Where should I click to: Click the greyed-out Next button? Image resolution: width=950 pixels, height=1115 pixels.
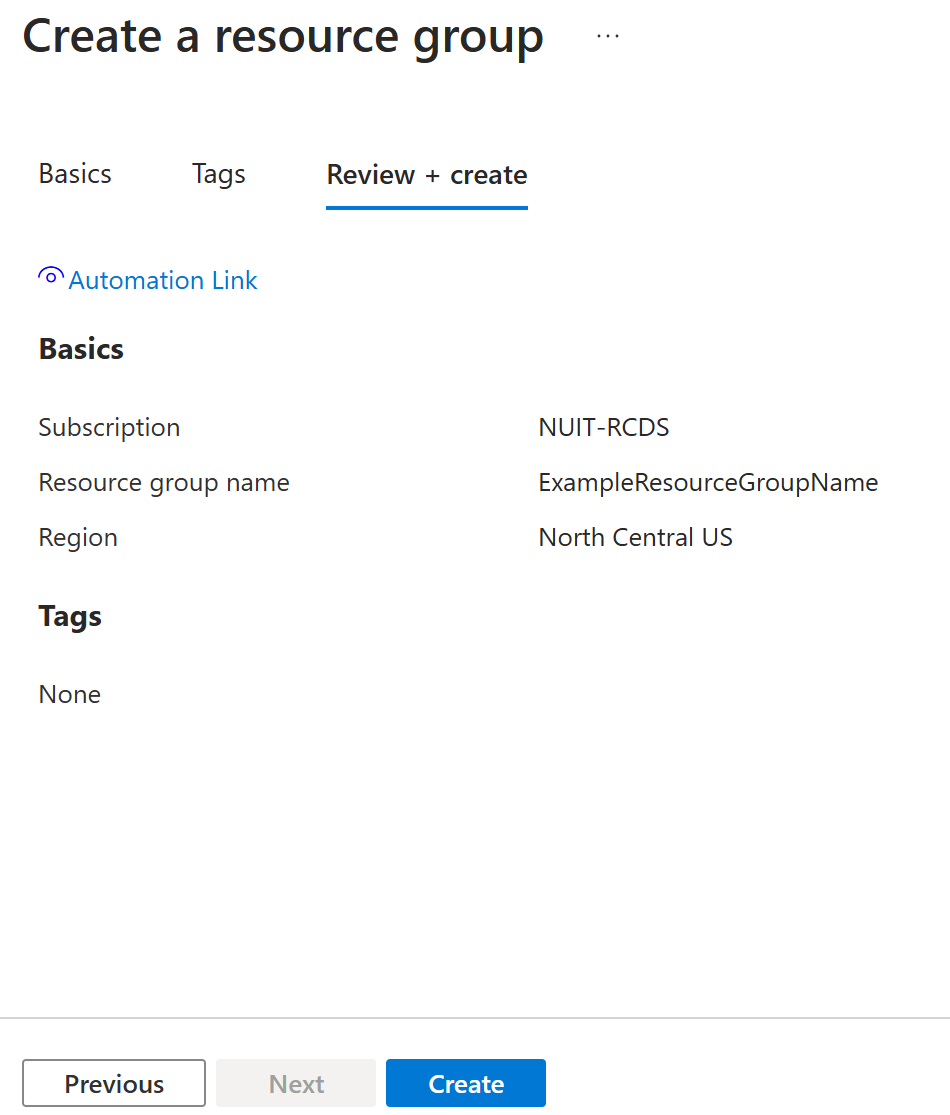coord(296,1084)
